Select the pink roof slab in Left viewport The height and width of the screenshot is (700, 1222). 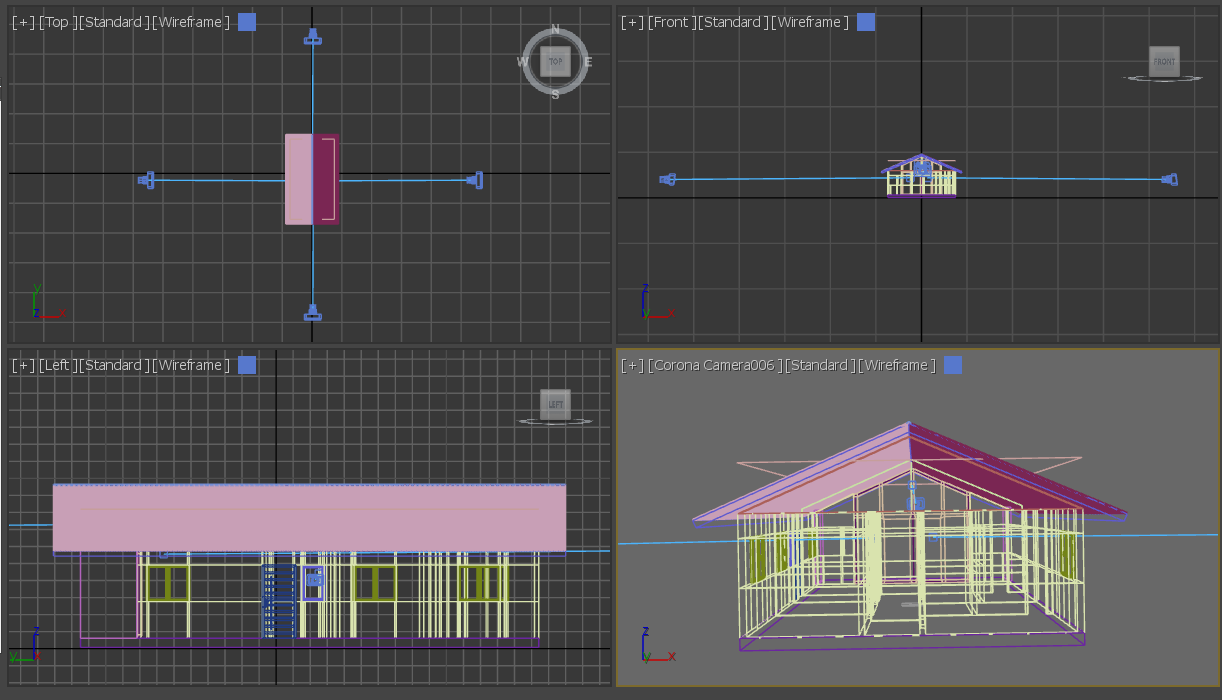pyautogui.click(x=309, y=518)
